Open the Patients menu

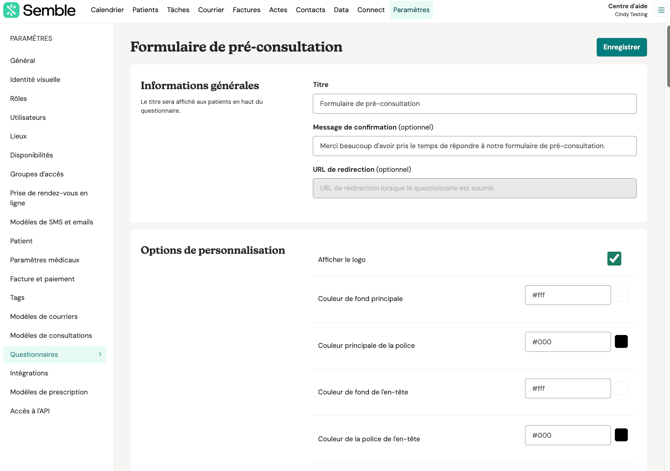pos(145,10)
